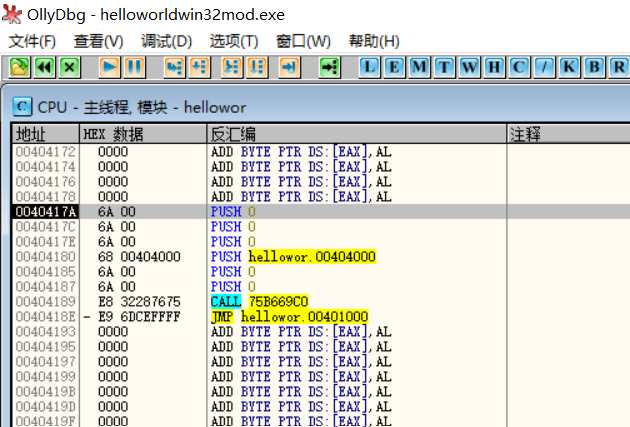Click the Go to address green icon
The image size is (630, 427).
pyautogui.click(x=329, y=67)
